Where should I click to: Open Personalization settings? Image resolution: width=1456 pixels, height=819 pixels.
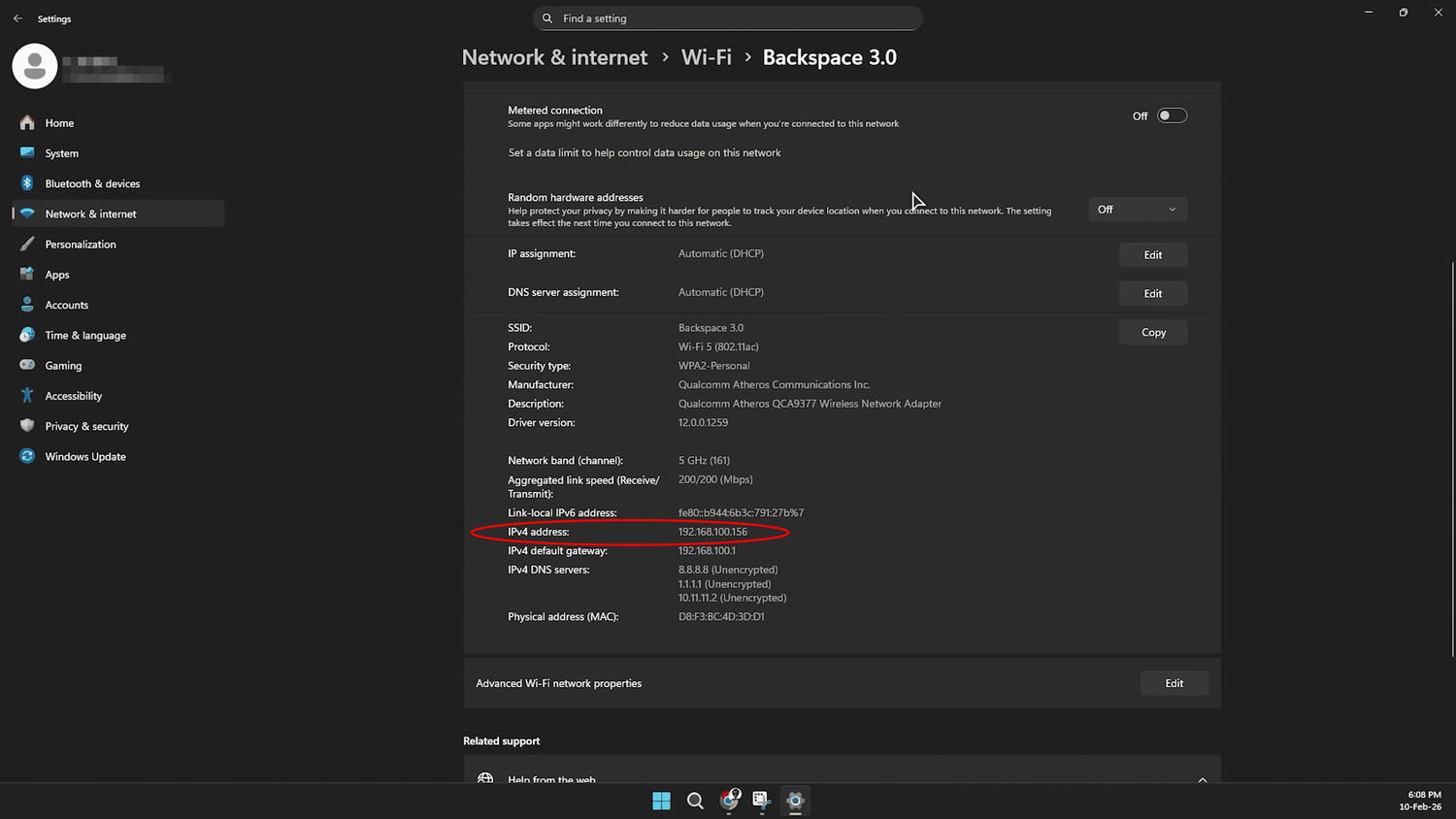pos(117,245)
